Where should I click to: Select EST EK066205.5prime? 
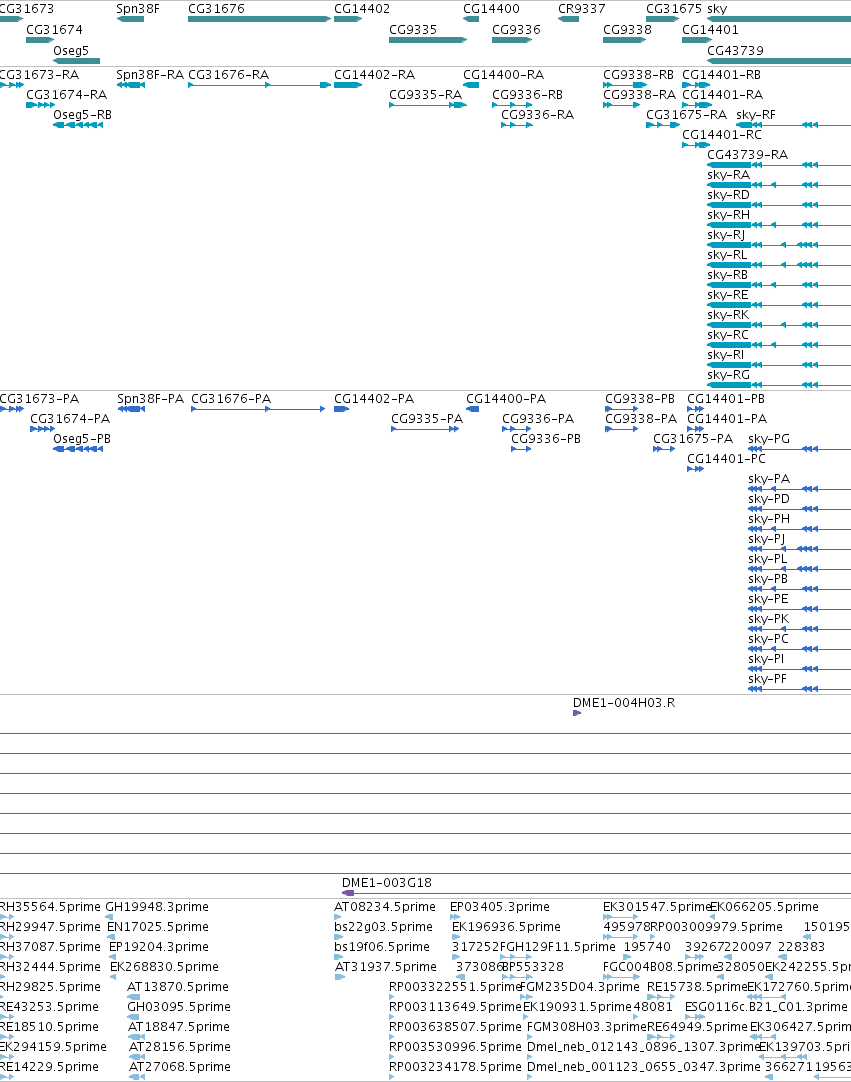click(x=714, y=917)
